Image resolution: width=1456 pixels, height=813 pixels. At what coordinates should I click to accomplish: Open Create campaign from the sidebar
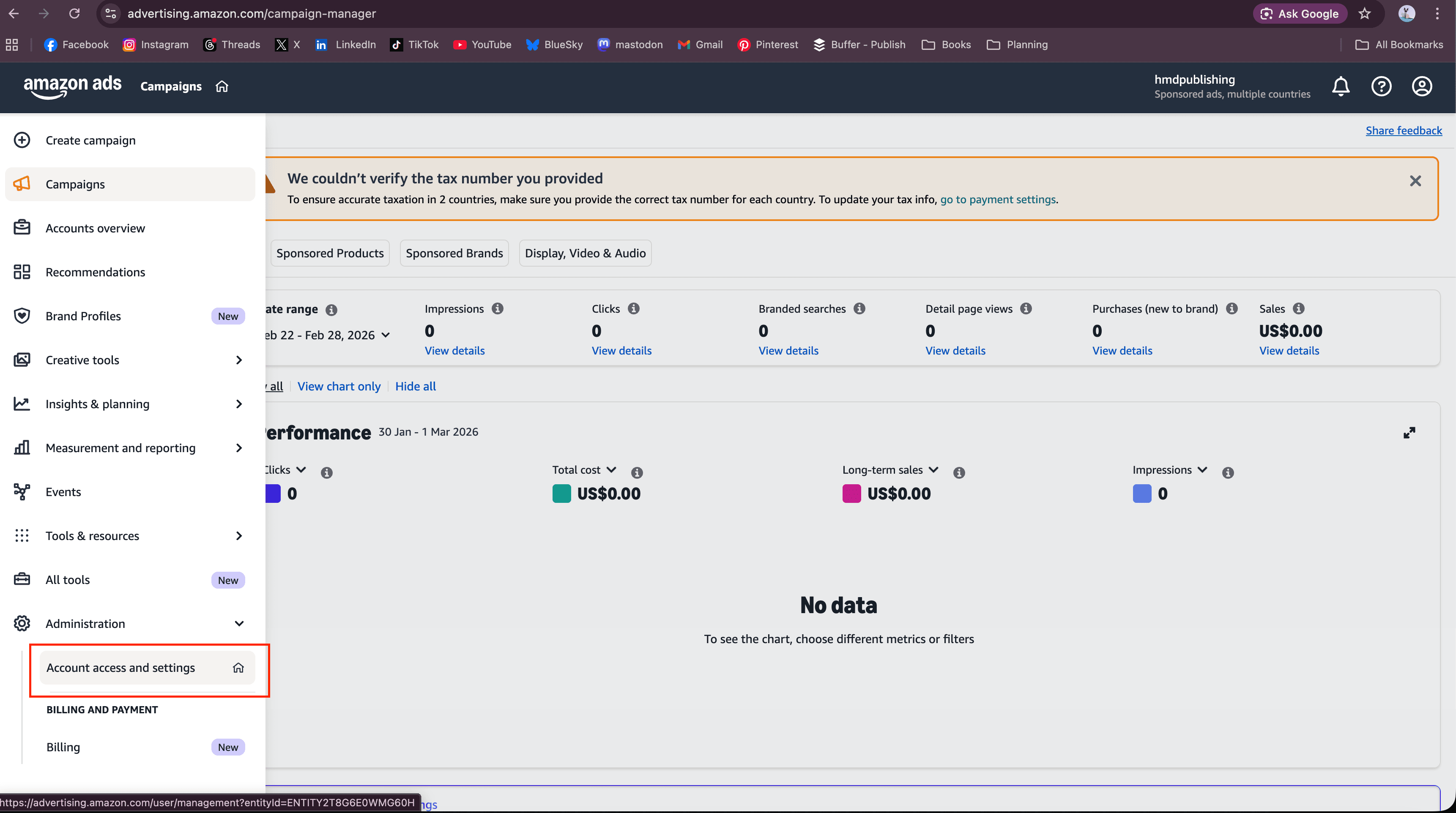(22, 139)
